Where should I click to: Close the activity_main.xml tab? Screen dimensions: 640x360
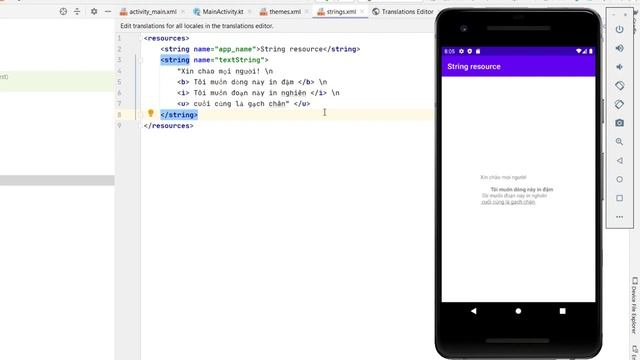coord(183,12)
